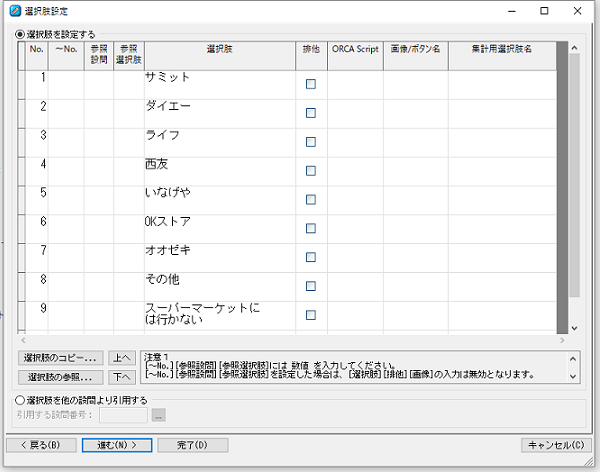Click the table's vertical scrollbar thumb

pos(574,175)
